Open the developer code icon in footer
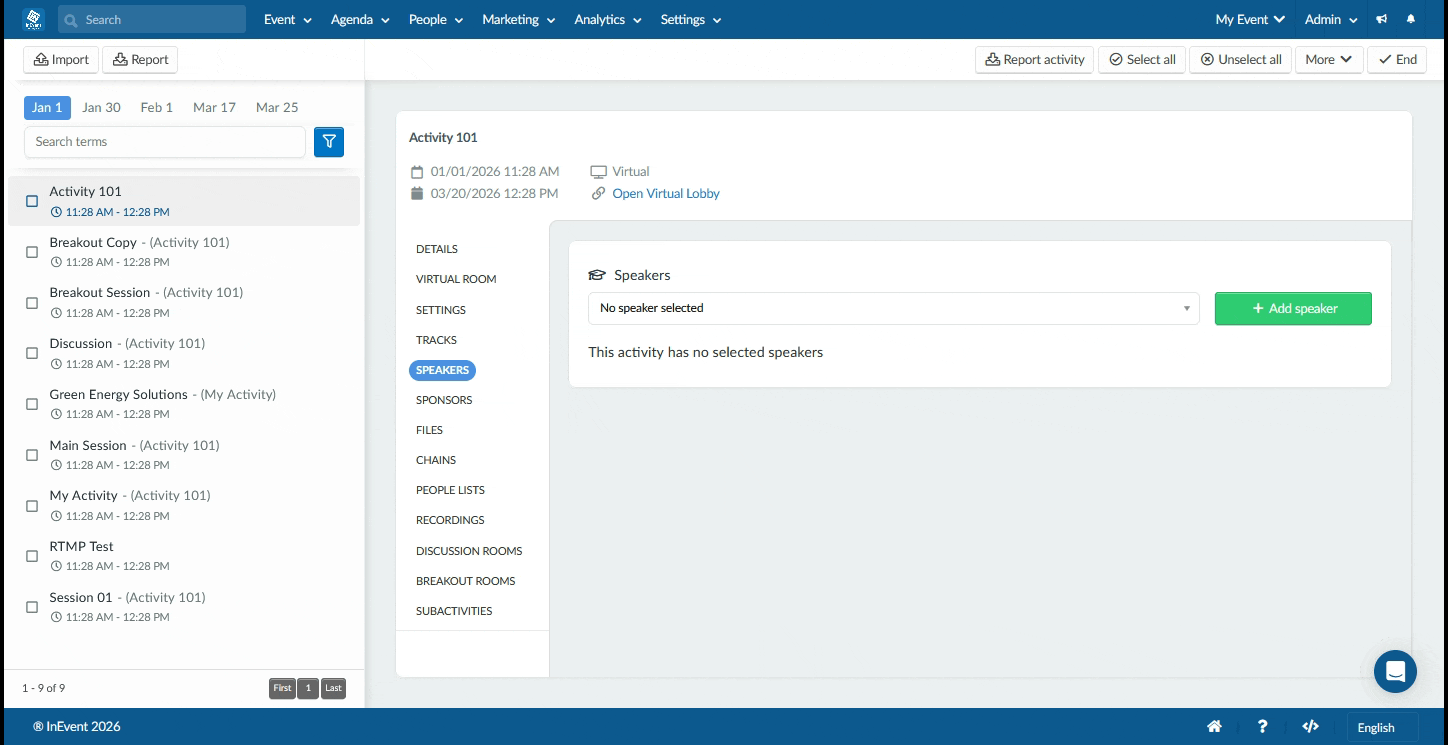 pos(1311,727)
